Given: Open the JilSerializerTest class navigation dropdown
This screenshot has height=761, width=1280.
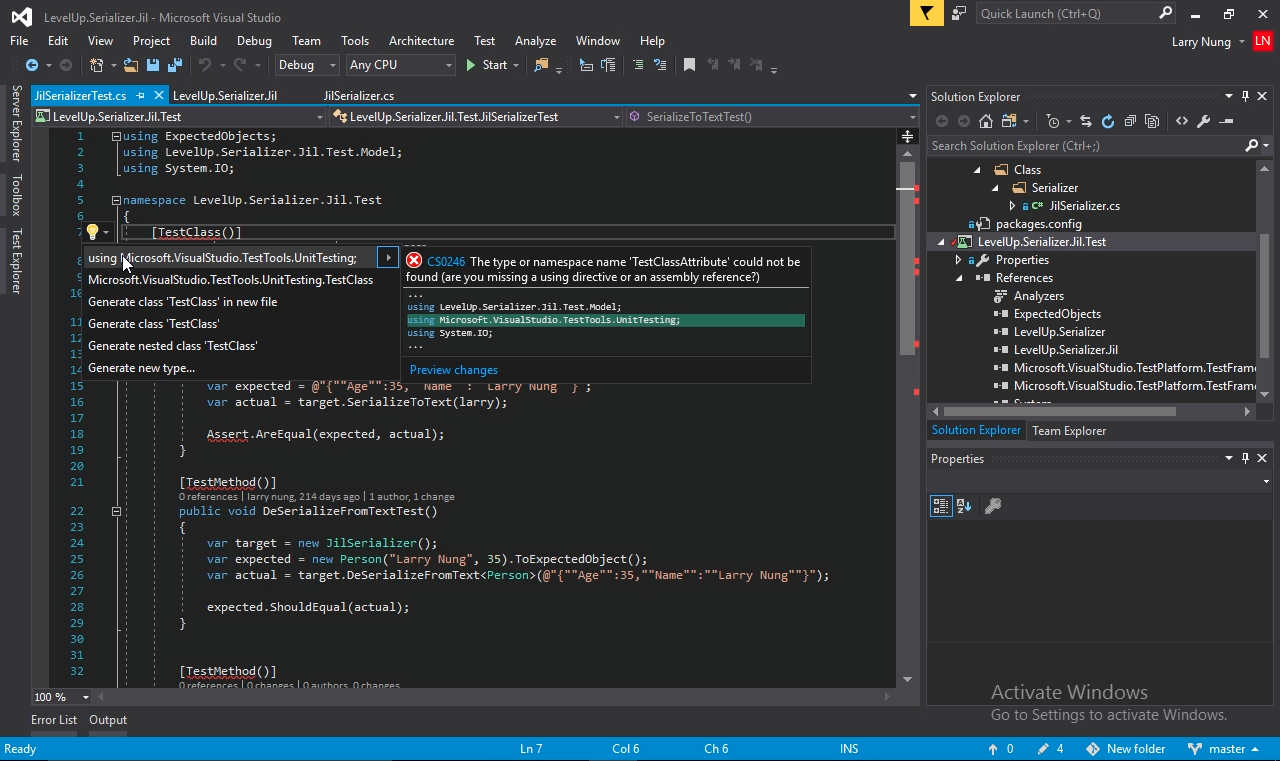Looking at the screenshot, I should [x=617, y=117].
